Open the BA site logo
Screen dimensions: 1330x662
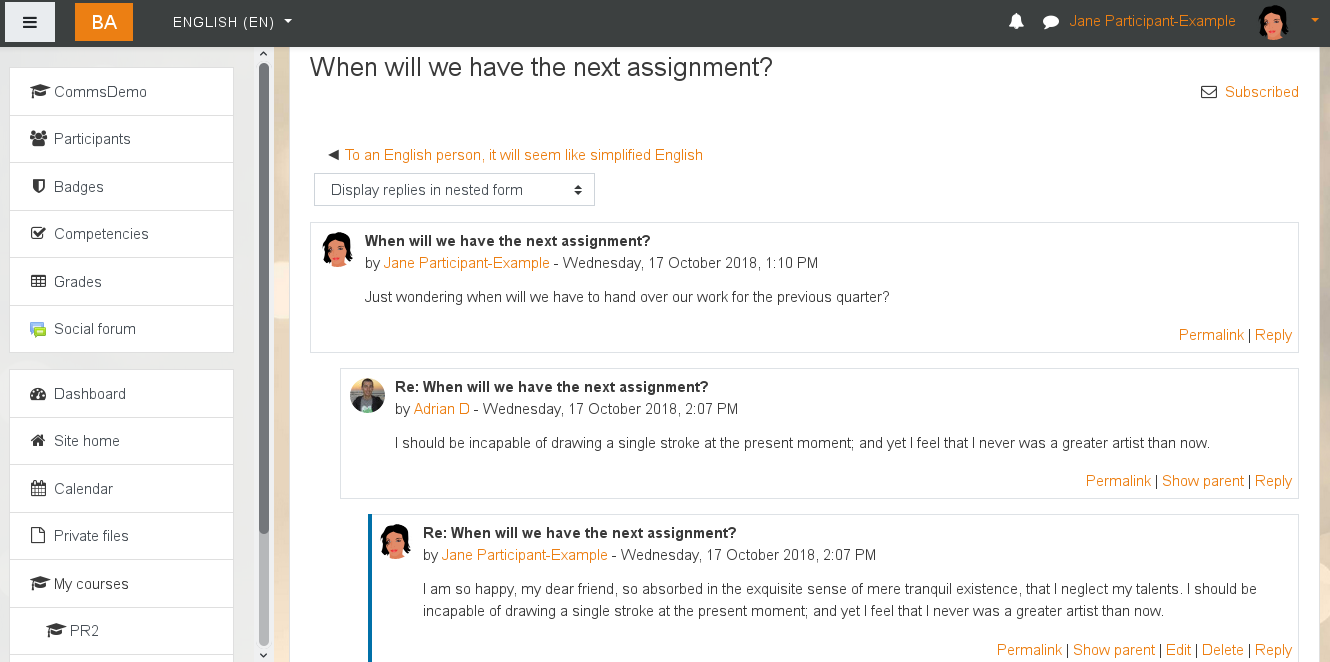(x=104, y=21)
